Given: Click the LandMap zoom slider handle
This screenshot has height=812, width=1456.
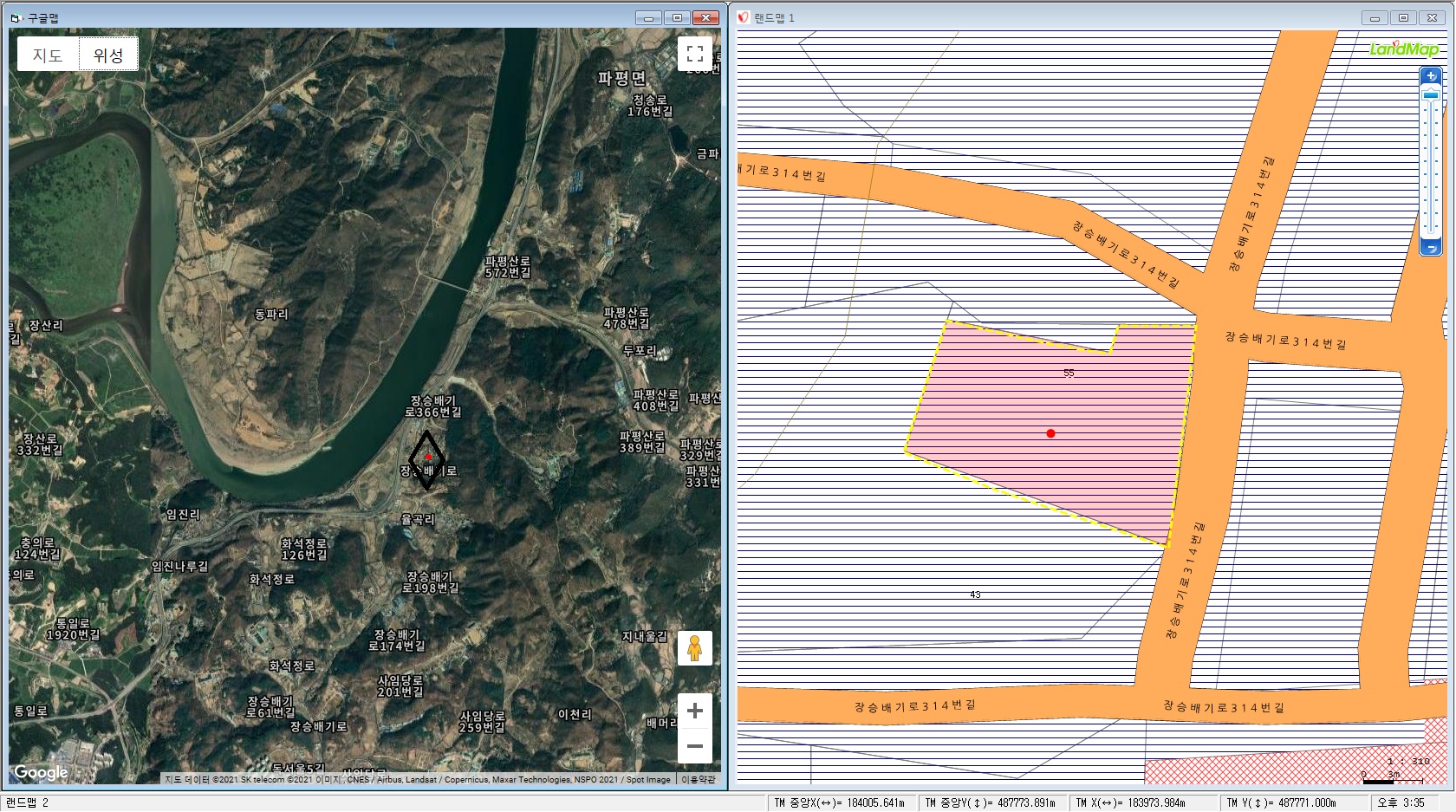Looking at the screenshot, I should click(x=1431, y=94).
